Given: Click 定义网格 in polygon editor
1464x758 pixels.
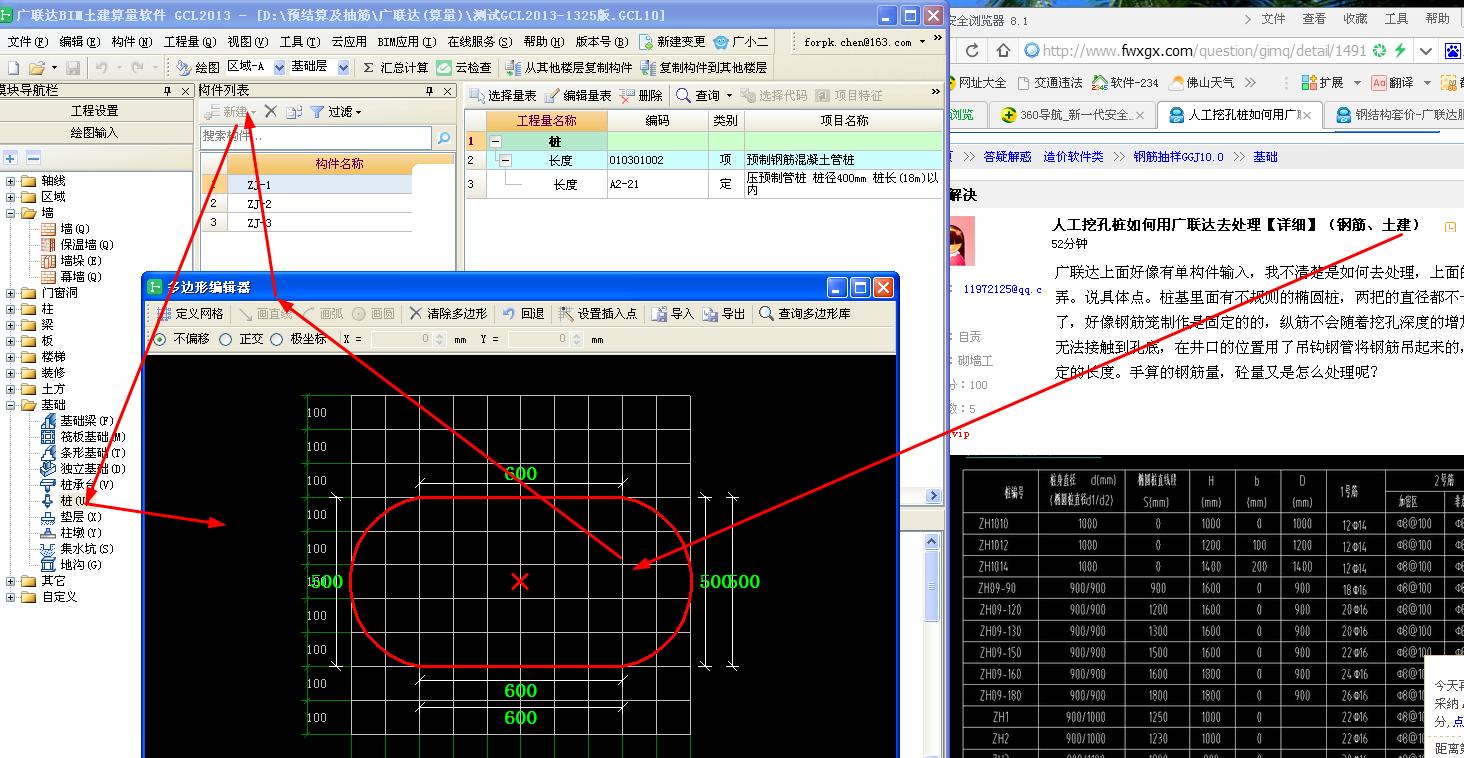Looking at the screenshot, I should coord(191,313).
